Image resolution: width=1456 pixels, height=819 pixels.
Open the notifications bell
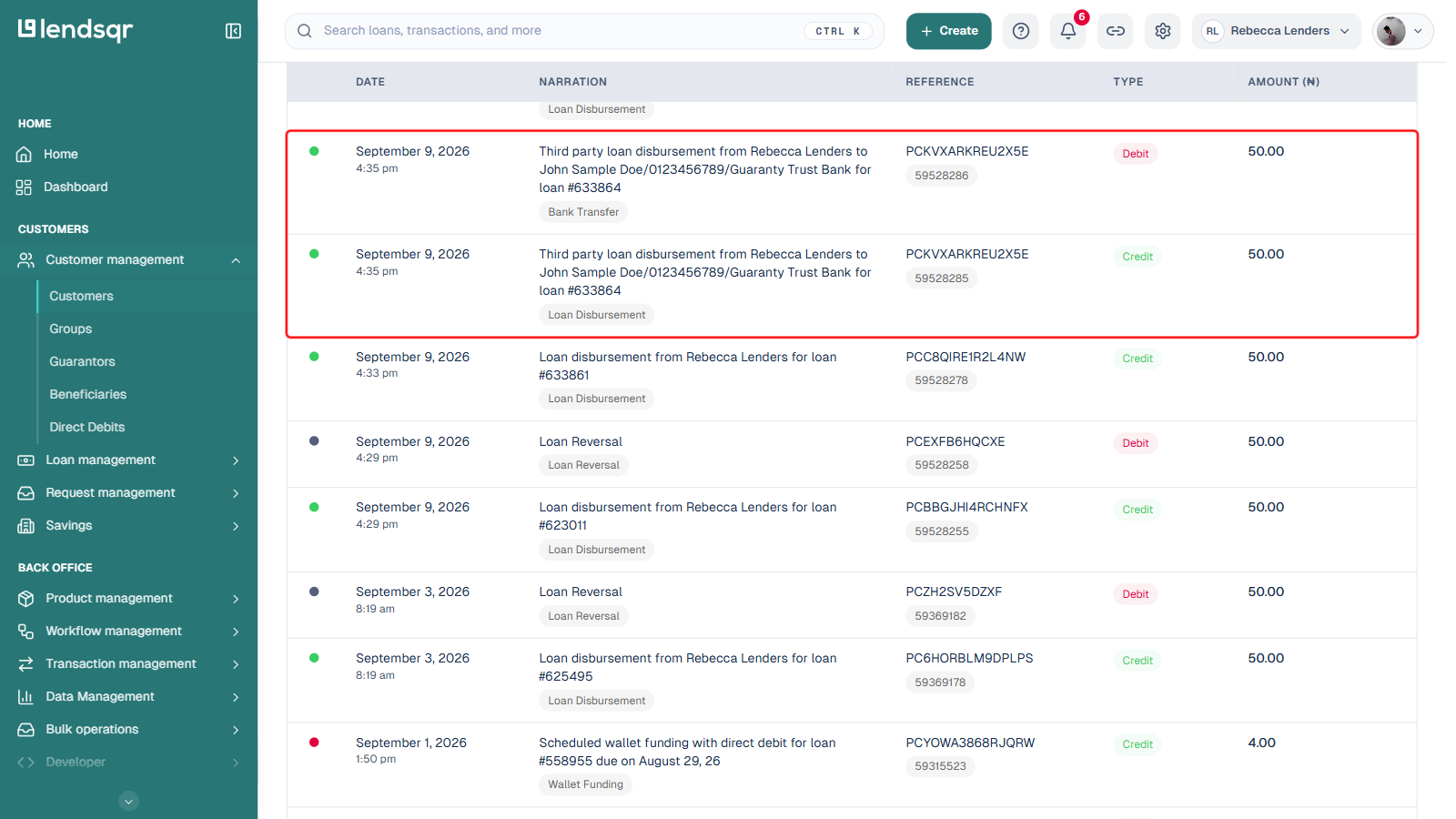[x=1068, y=31]
